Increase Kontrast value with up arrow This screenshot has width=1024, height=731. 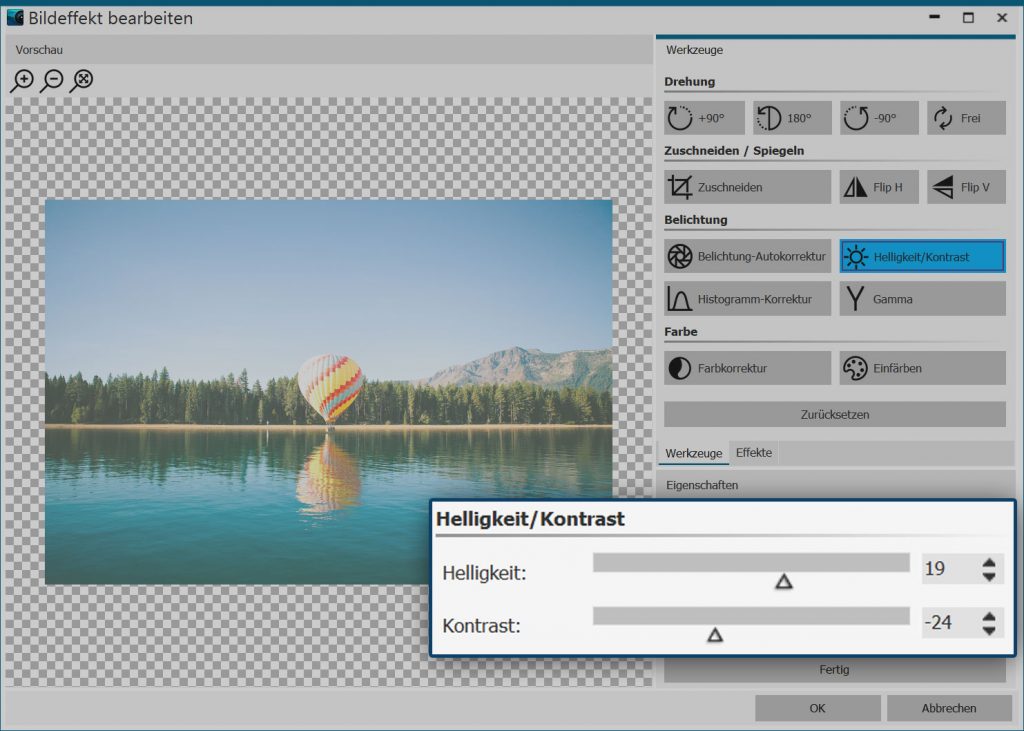click(989, 616)
